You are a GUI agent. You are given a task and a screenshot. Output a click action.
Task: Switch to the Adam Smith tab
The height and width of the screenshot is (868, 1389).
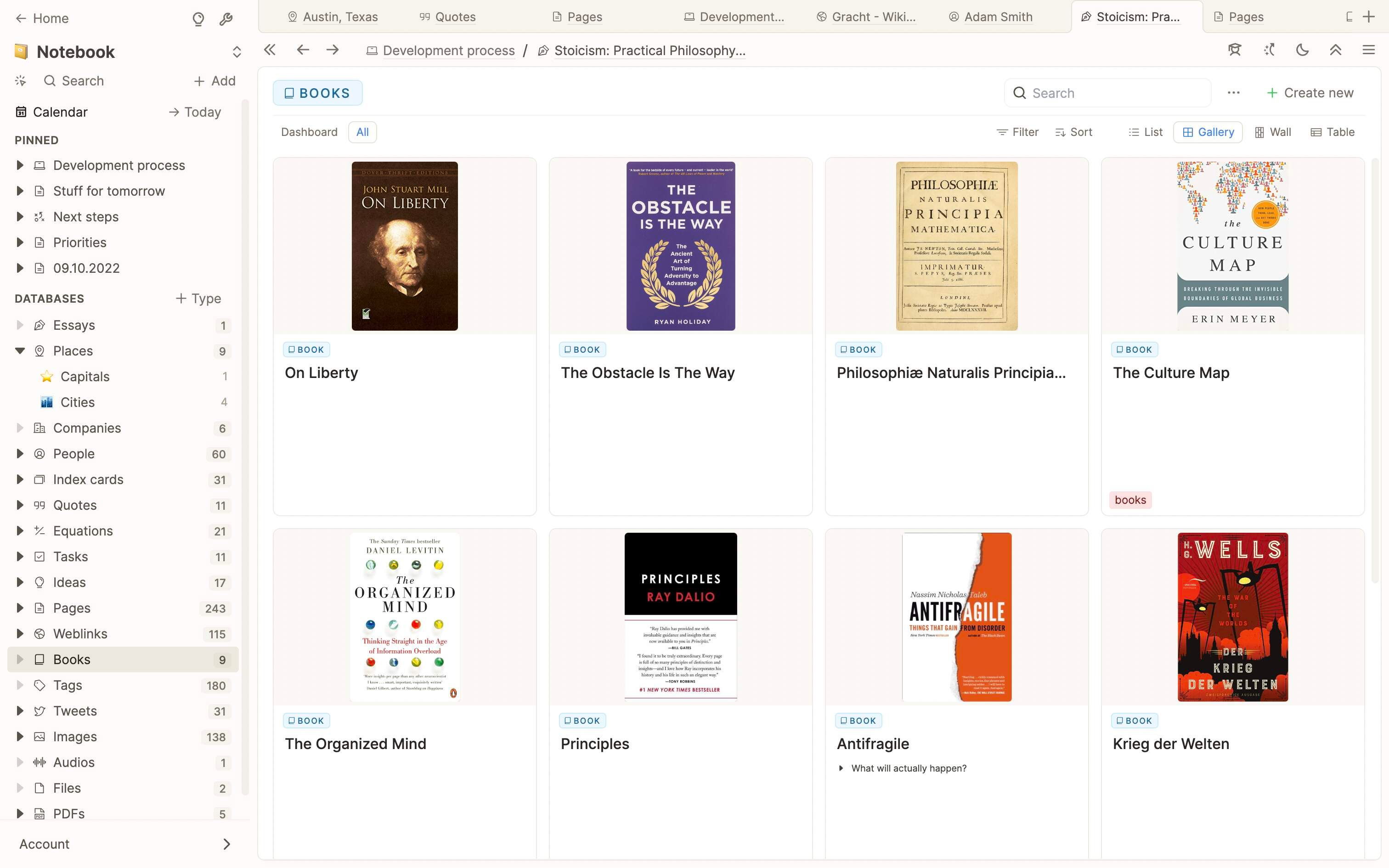point(998,17)
